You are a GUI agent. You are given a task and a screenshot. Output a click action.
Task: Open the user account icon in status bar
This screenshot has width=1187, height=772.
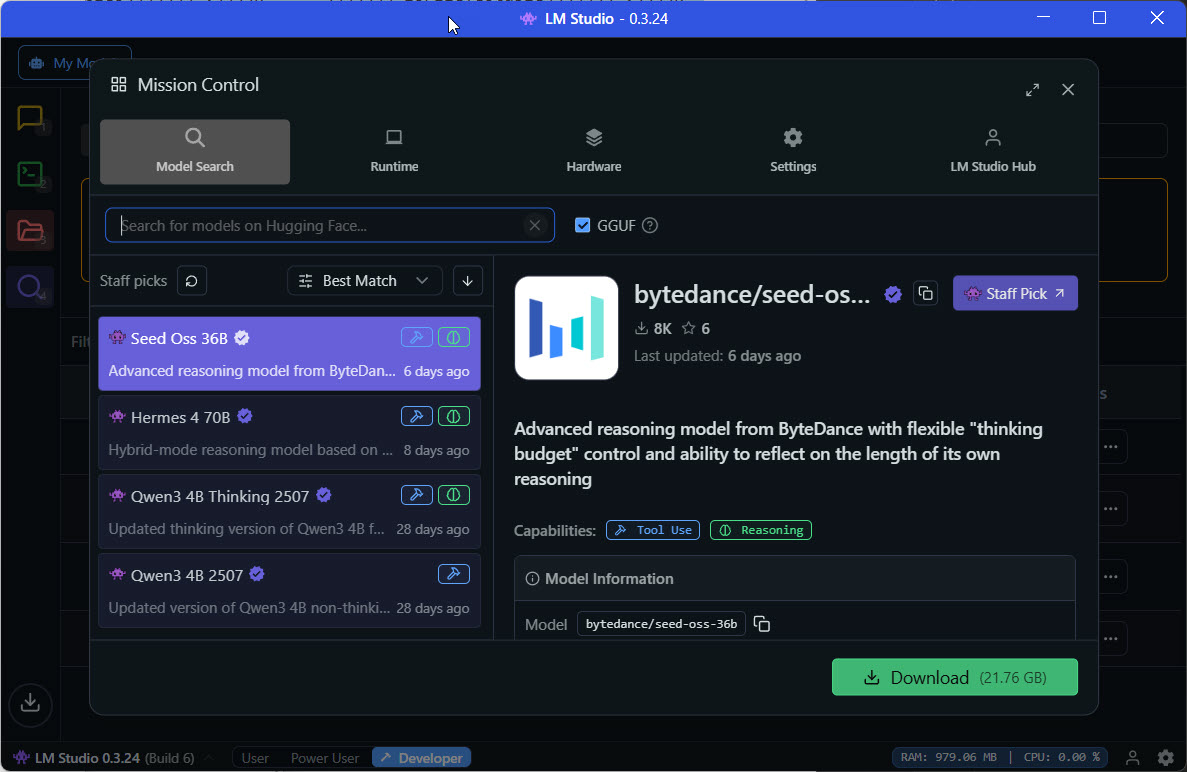click(x=1132, y=758)
